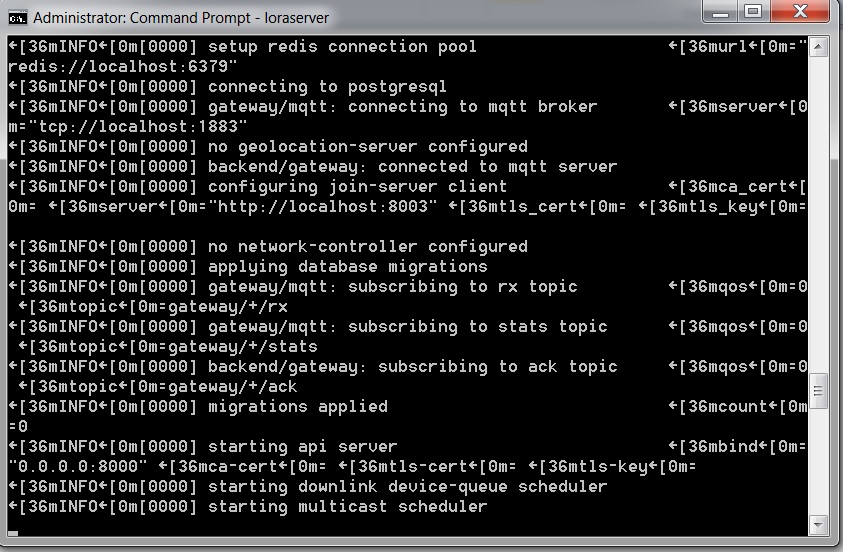Click the topic value 'gateway/+/ack'

click(232, 387)
